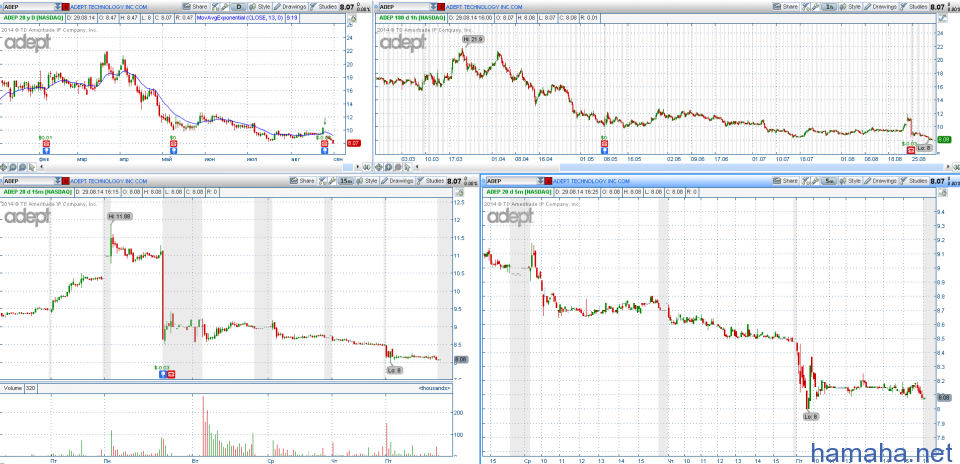This screenshot has width=960, height=464.
Task: Open Studies in the 15m chart toolbar
Action: 430,181
